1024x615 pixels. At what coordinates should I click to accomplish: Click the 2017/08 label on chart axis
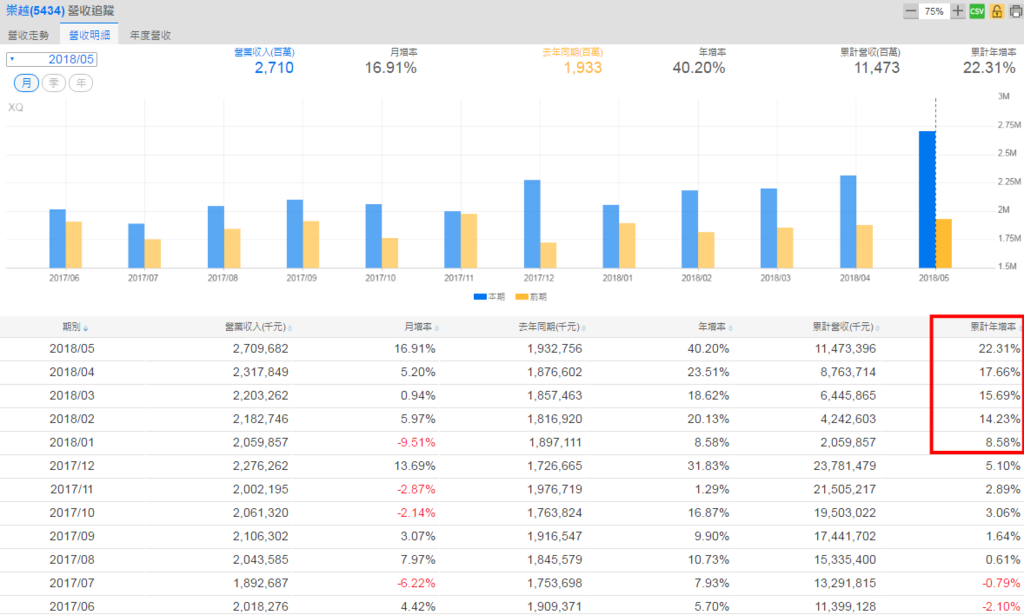tap(222, 278)
